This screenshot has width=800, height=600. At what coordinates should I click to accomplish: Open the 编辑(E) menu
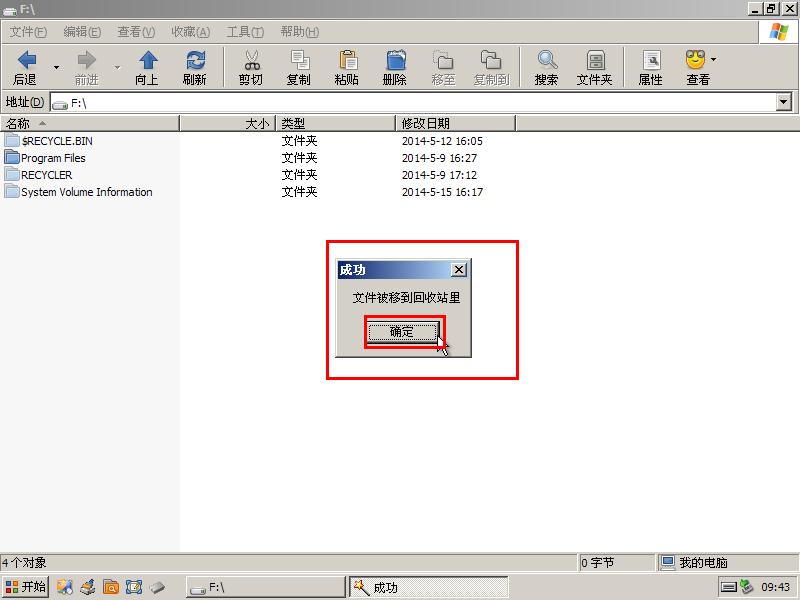[82, 32]
